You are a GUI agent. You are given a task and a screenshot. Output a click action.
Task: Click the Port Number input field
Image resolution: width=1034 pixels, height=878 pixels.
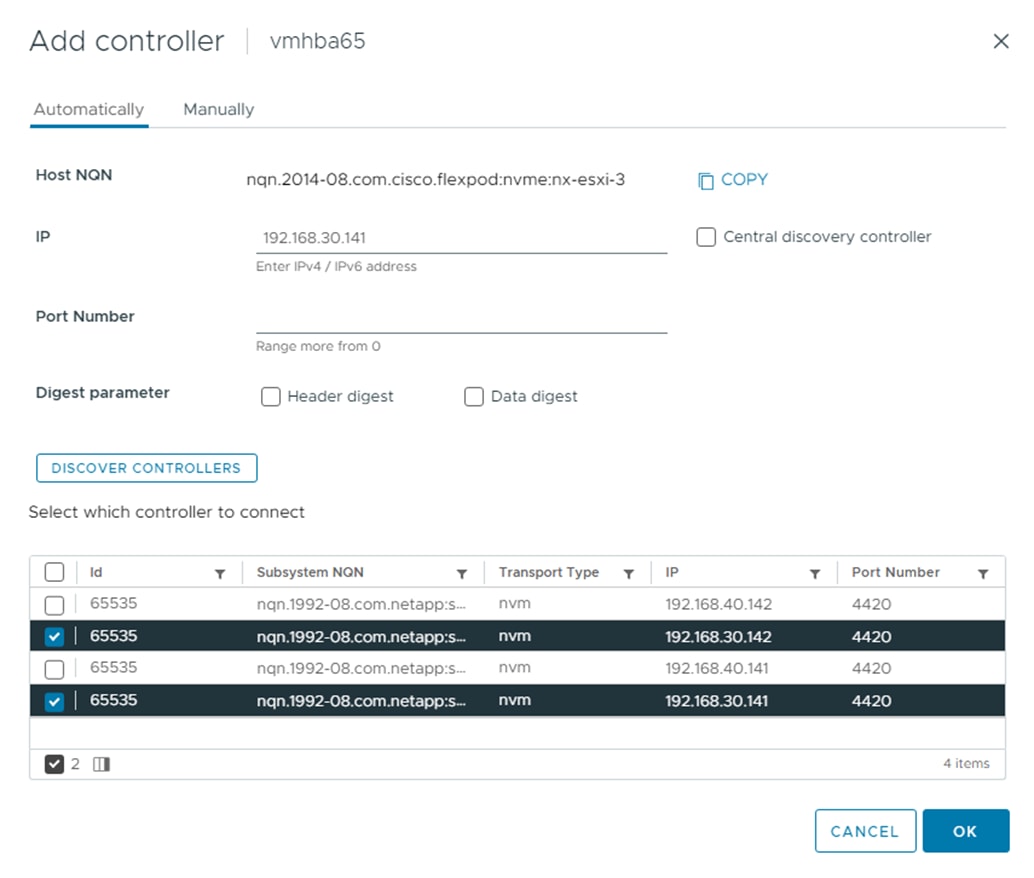pyautogui.click(x=461, y=319)
